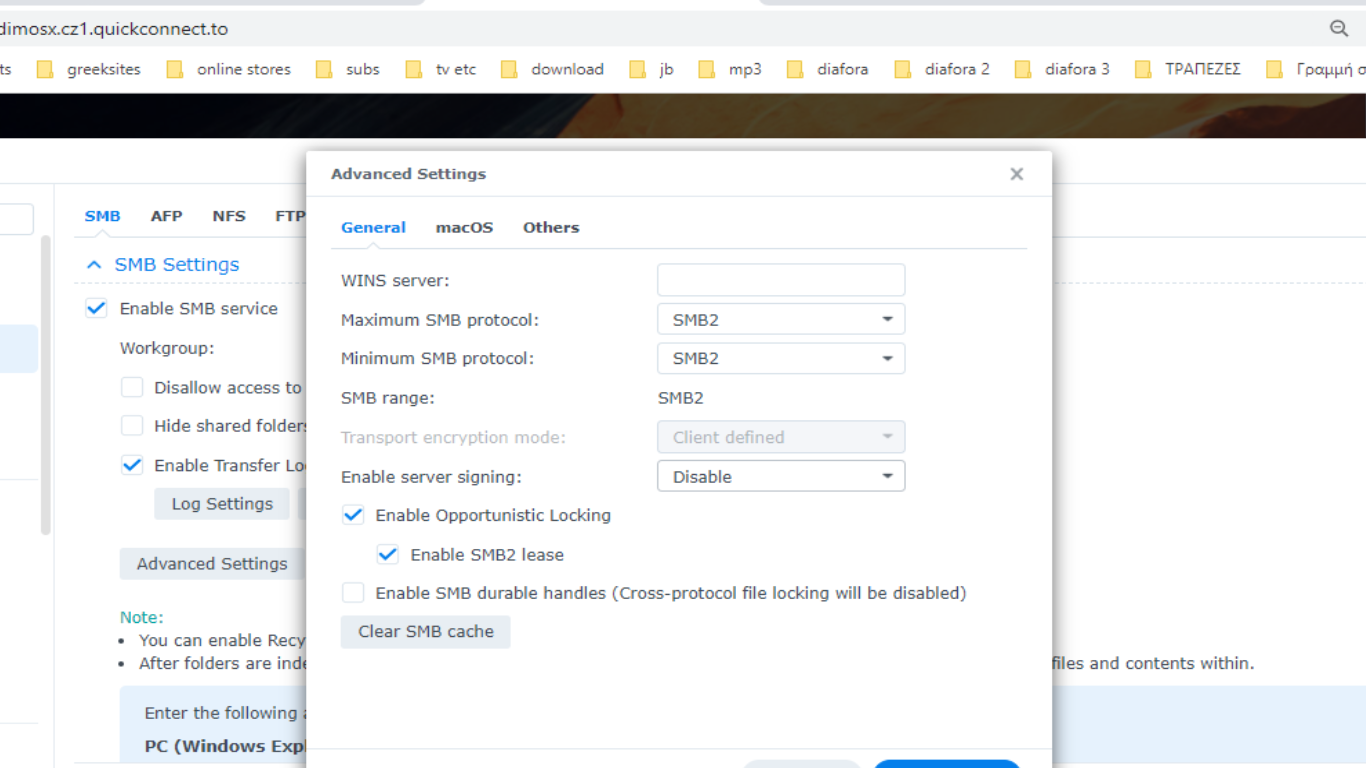Image resolution: width=1366 pixels, height=768 pixels.
Task: Close the Advanced Settings dialog
Action: click(x=1016, y=174)
